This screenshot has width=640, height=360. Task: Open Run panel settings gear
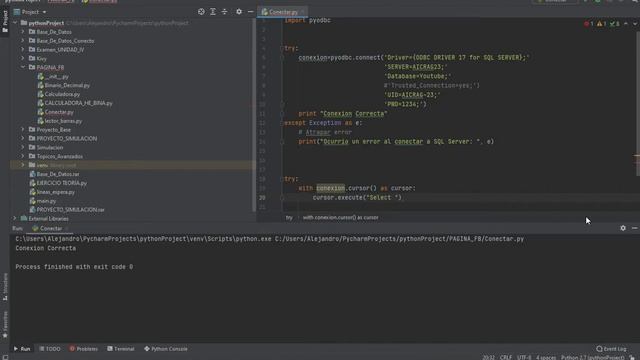click(x=623, y=228)
